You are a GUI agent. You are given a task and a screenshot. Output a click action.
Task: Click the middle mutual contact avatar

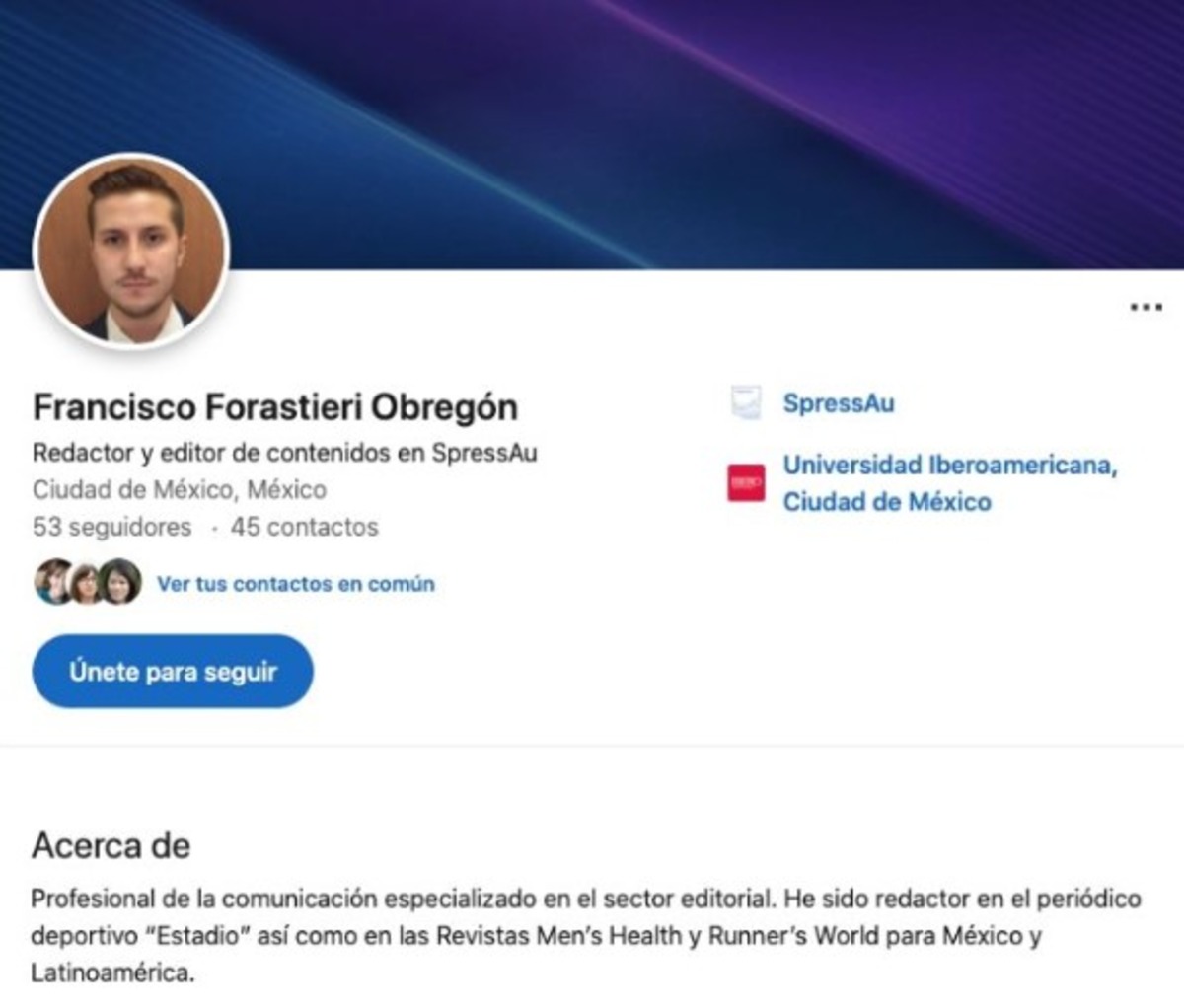pos(86,582)
